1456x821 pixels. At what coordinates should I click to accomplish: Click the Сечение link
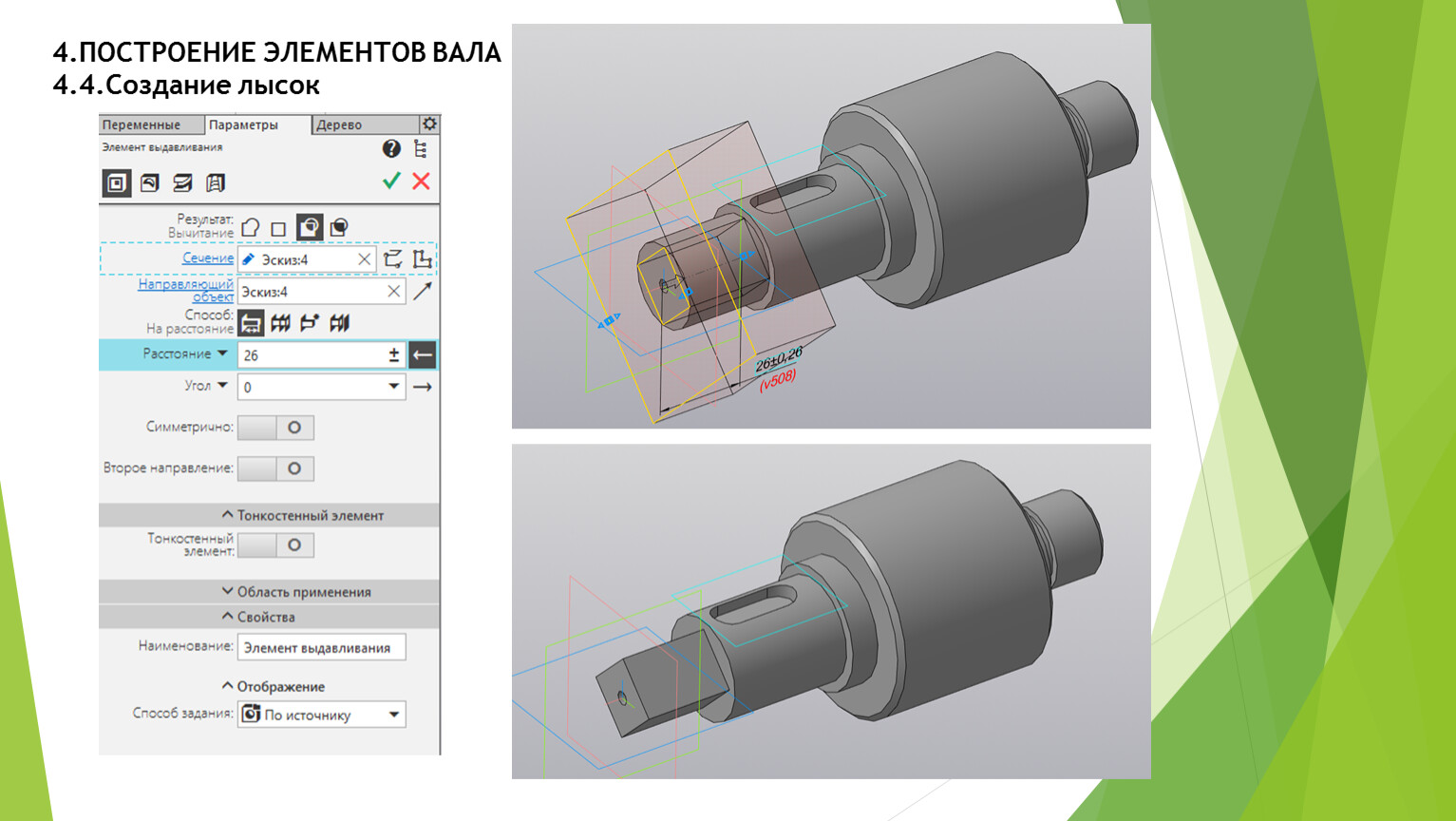click(208, 258)
